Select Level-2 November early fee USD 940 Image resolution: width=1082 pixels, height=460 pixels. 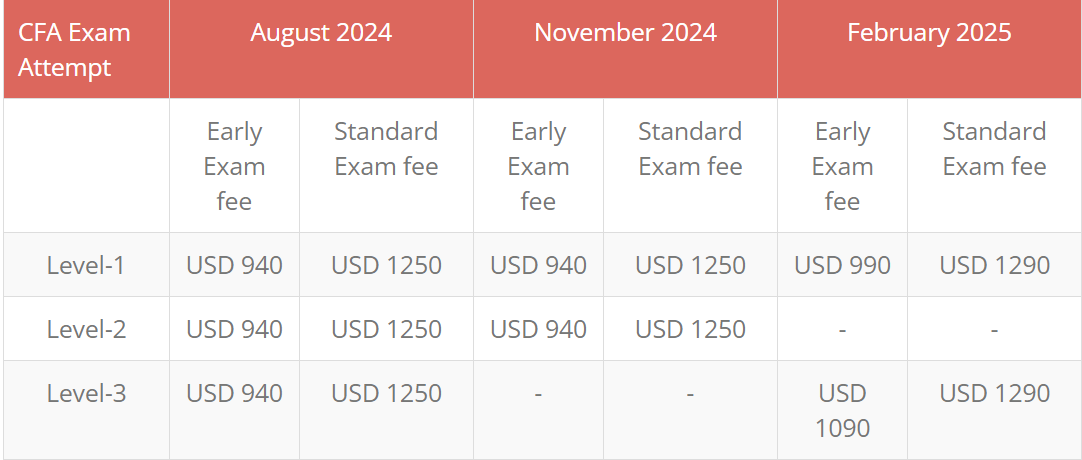pos(538,329)
